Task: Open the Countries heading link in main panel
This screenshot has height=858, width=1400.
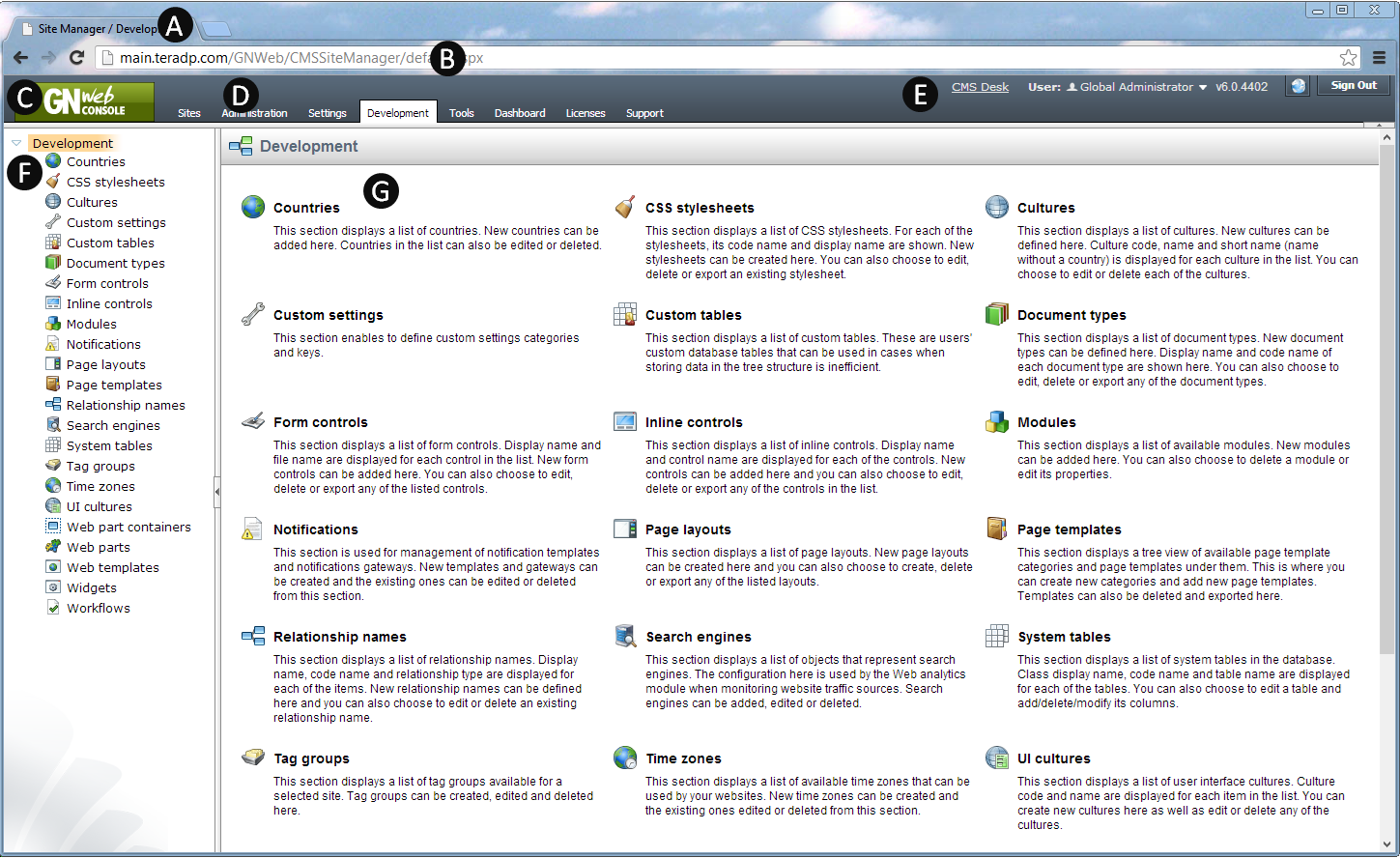Action: (306, 208)
